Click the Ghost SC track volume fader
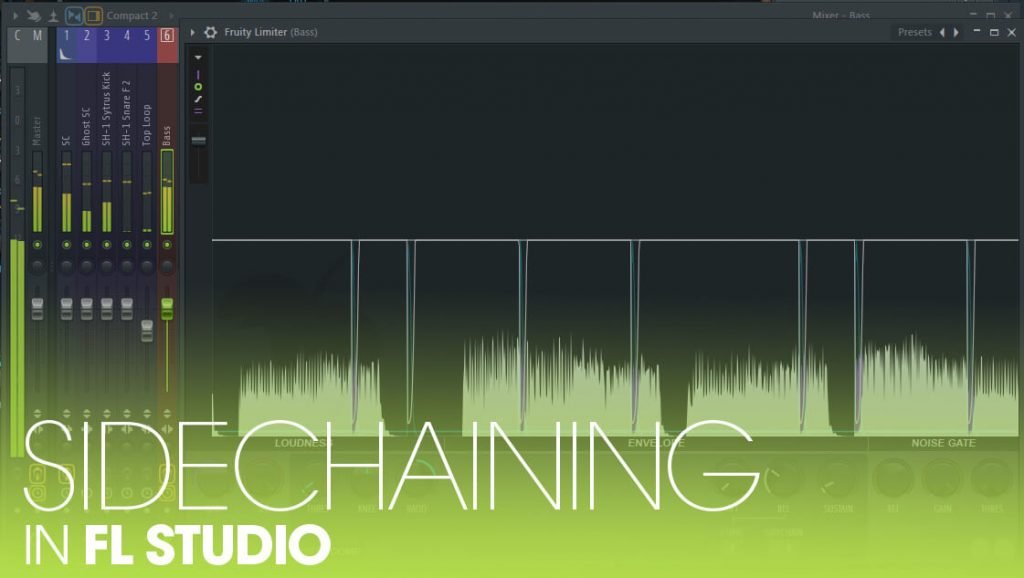1024x578 pixels. pos(86,309)
